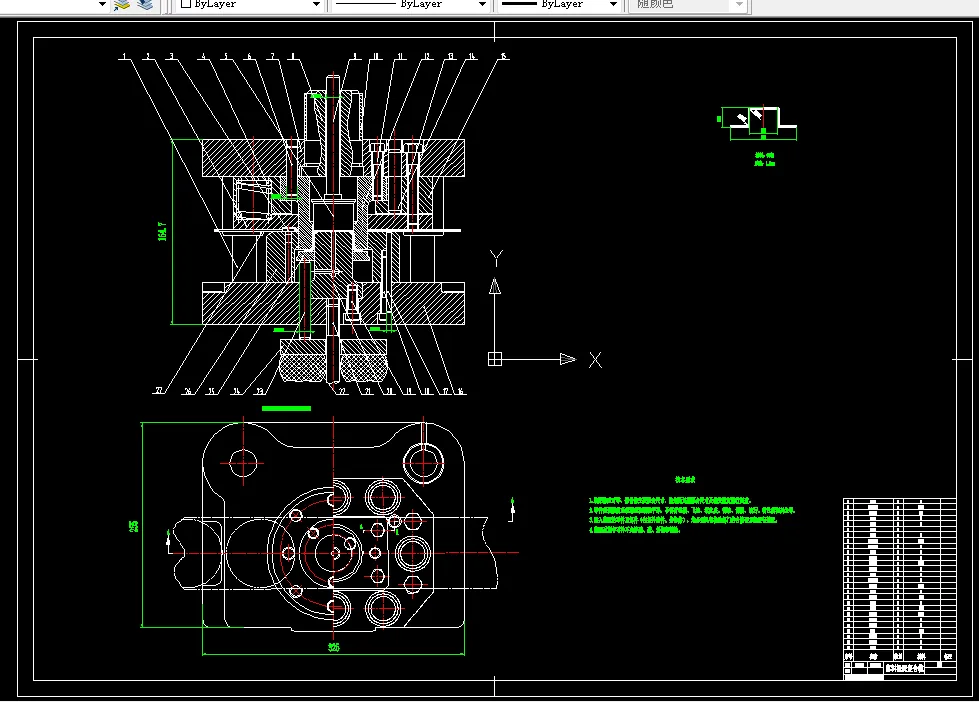Select the parts list table in title block

899,580
